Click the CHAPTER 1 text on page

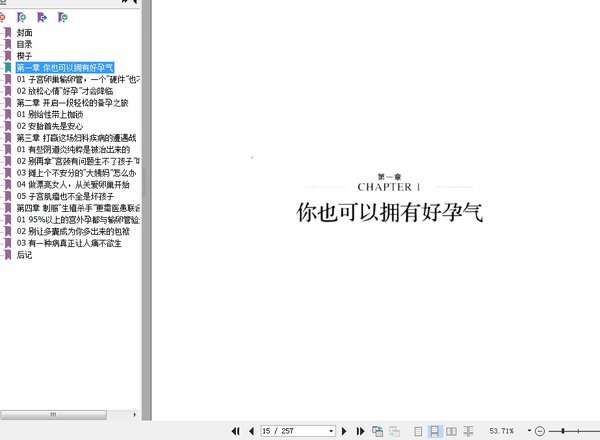pos(389,187)
